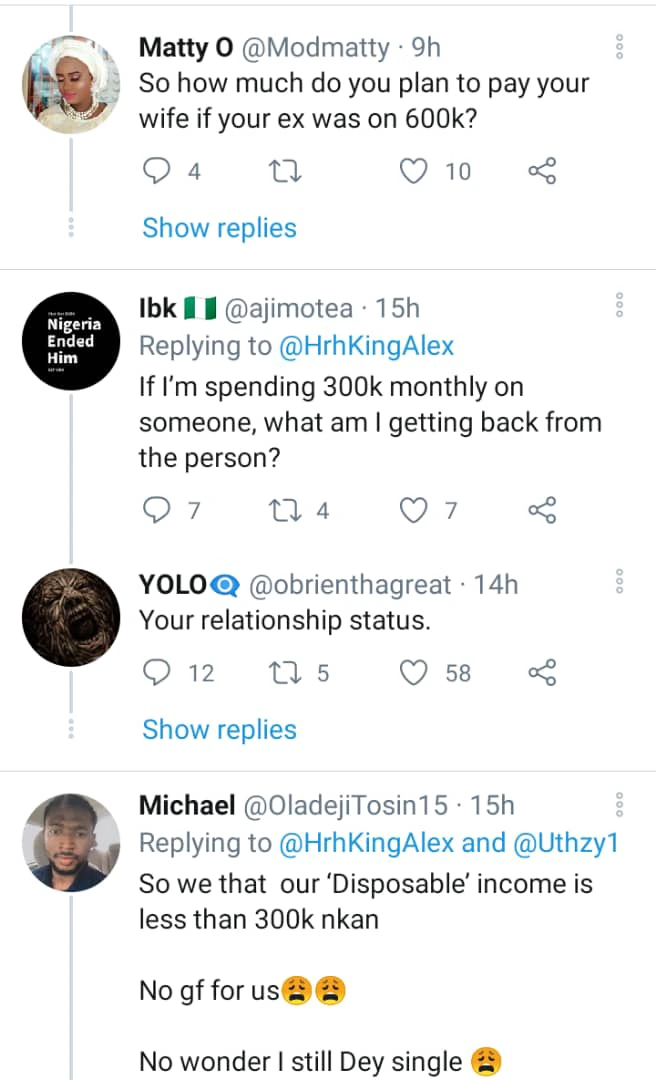
Task: Reply to YOLO's relationship status tweet
Action: click(x=157, y=673)
